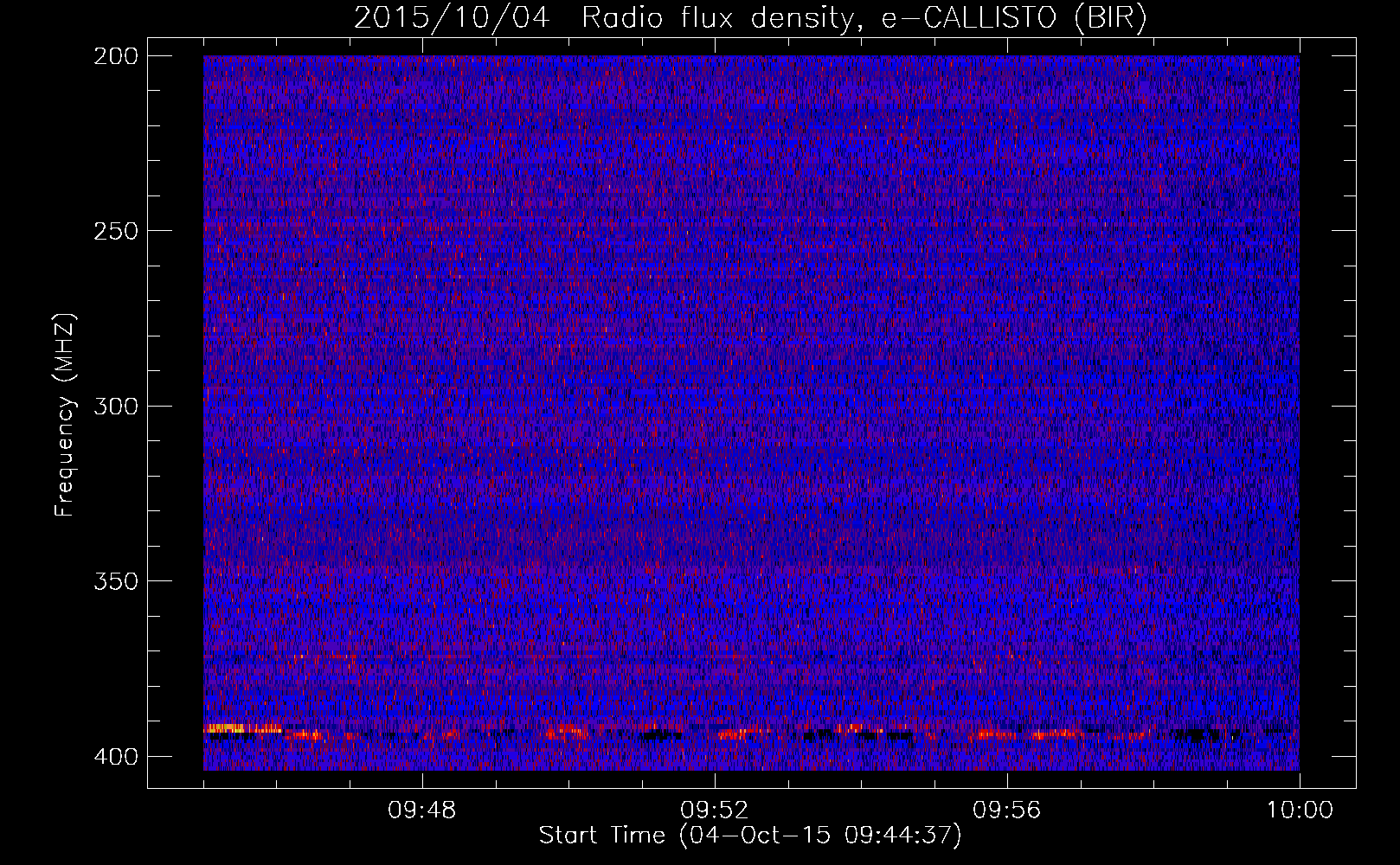Click the 250 frequency tick label
Image resolution: width=1400 pixels, height=865 pixels.
(x=115, y=231)
